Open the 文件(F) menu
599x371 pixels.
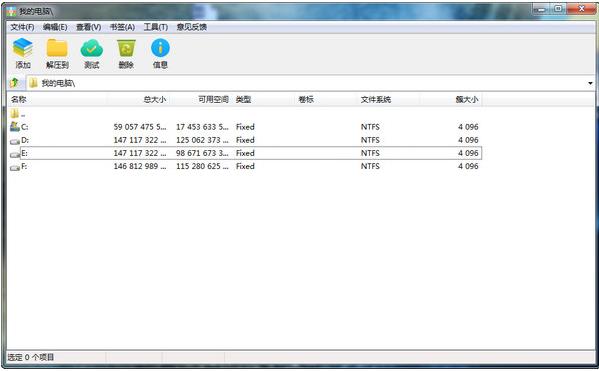[x=22, y=27]
